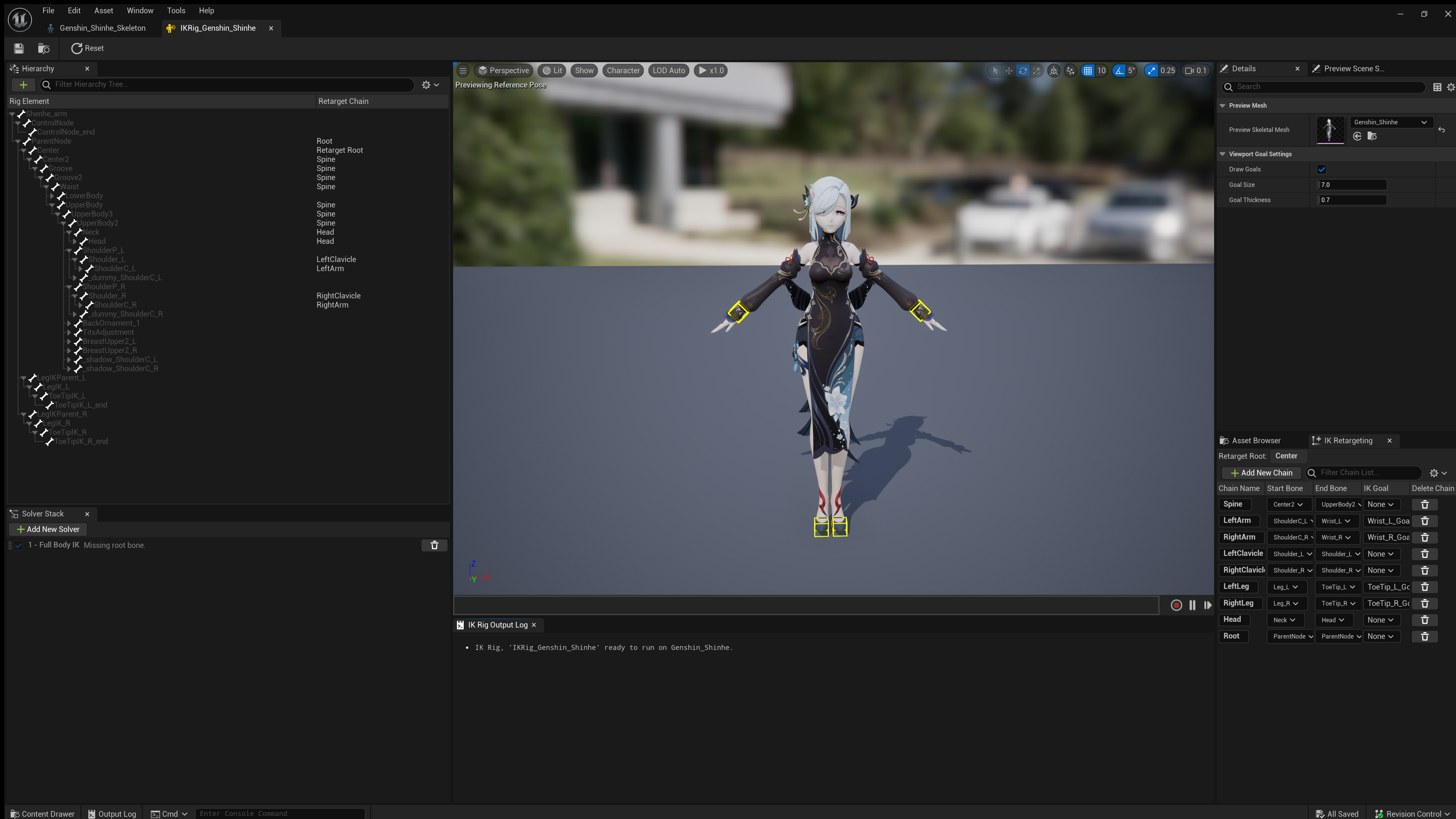Click the hierarchy add plus icon
Viewport: 1456px width, 819px height.
click(x=23, y=85)
